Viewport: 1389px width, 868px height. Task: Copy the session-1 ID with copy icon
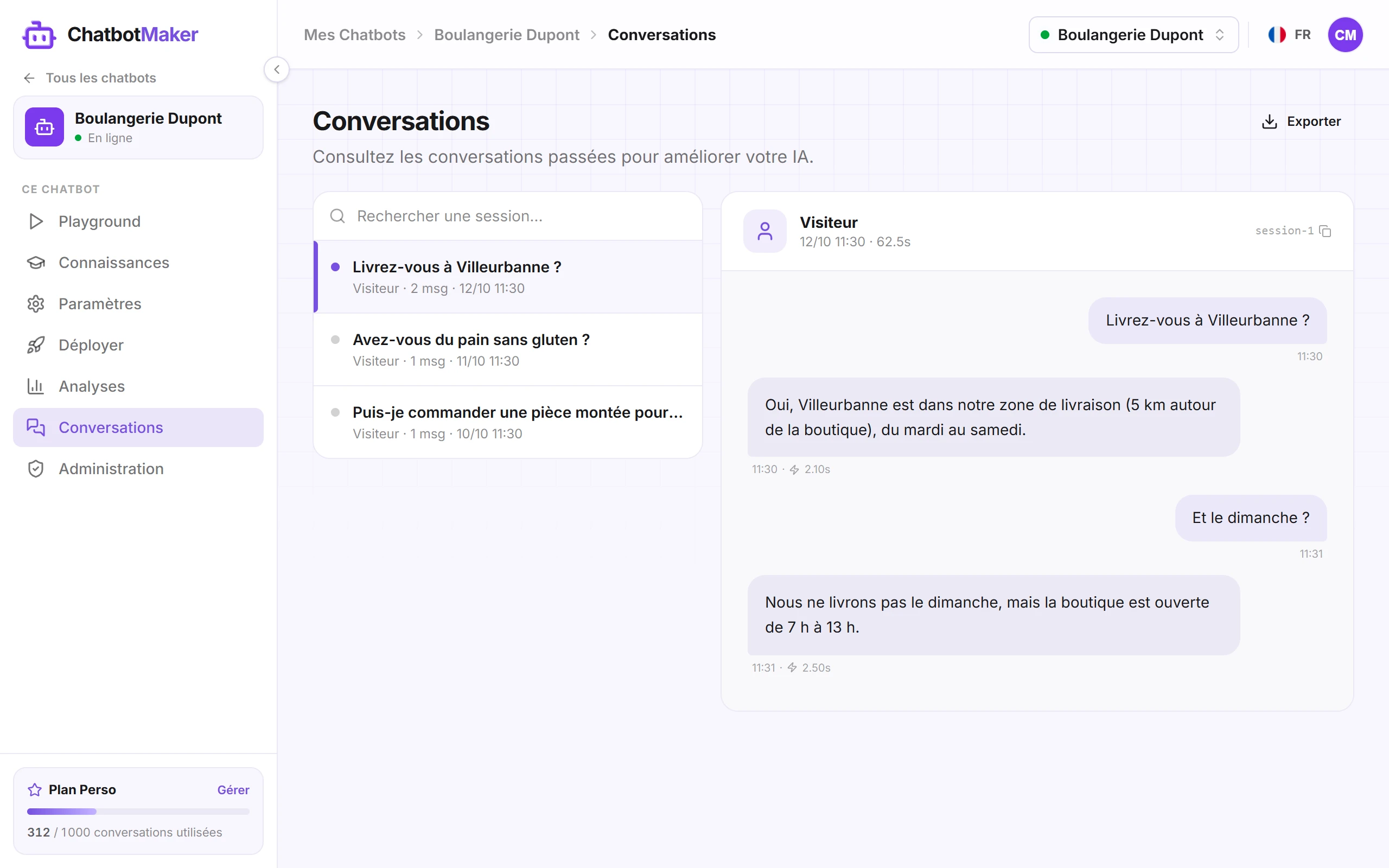[1326, 231]
